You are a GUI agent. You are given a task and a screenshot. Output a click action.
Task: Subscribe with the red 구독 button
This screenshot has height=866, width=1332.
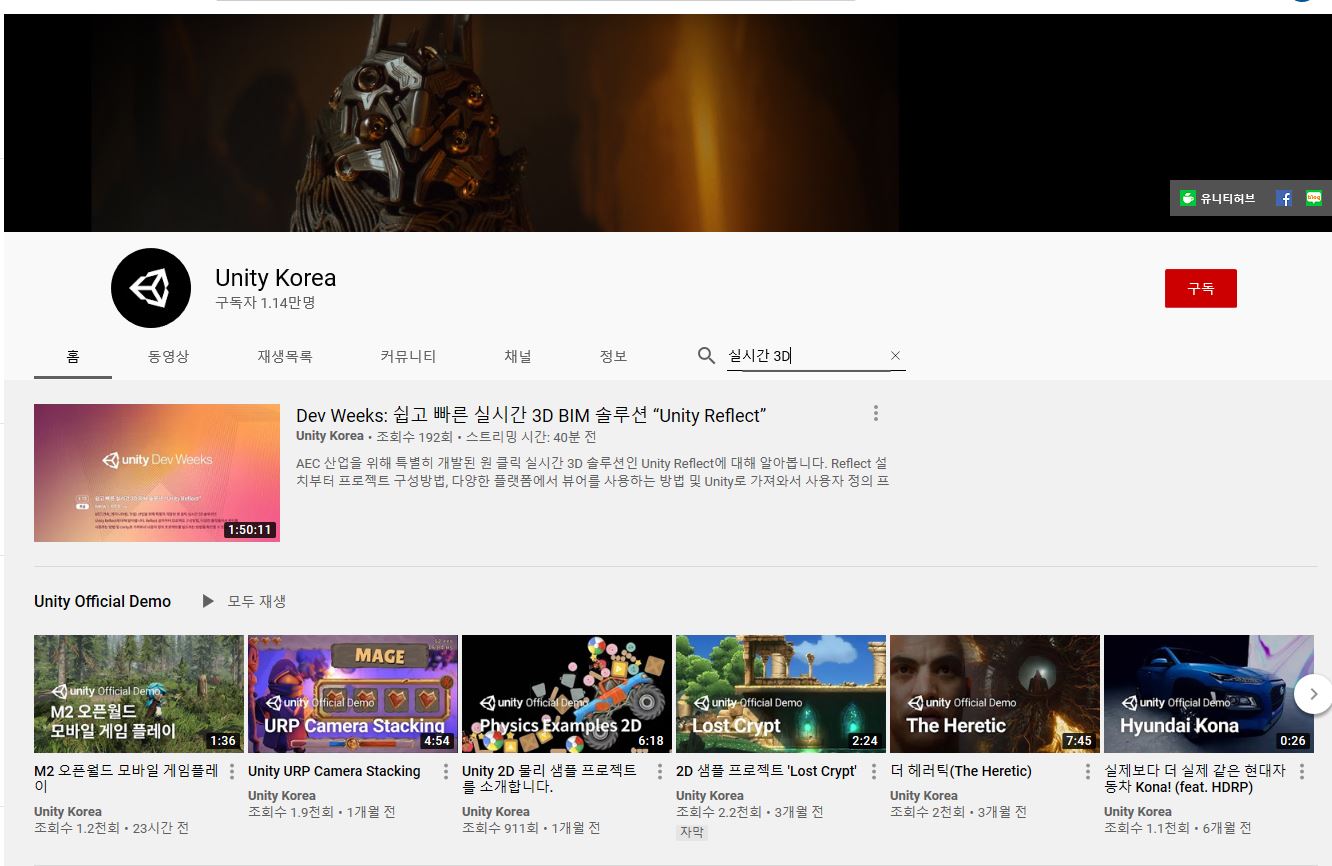(1201, 288)
